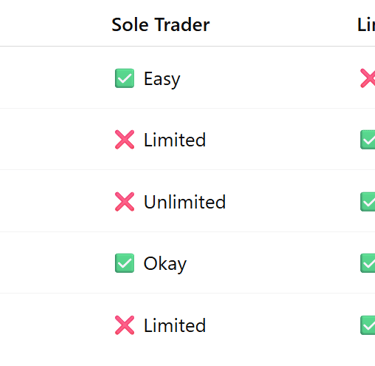The height and width of the screenshot is (366, 375).
Task: Click the green checkmark beside Okay
Action: click(x=124, y=263)
